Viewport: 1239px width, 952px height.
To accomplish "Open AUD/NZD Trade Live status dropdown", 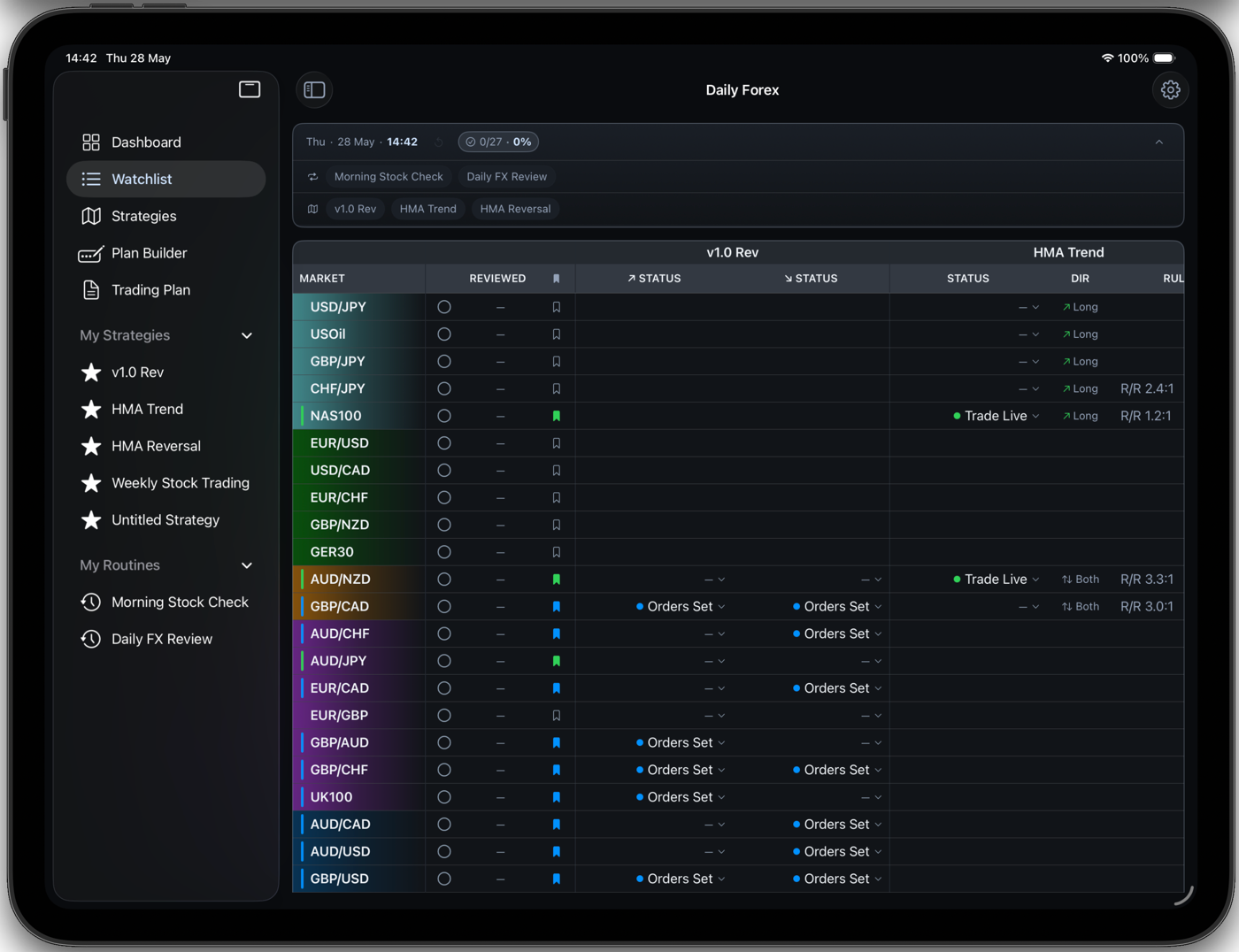I will (997, 580).
